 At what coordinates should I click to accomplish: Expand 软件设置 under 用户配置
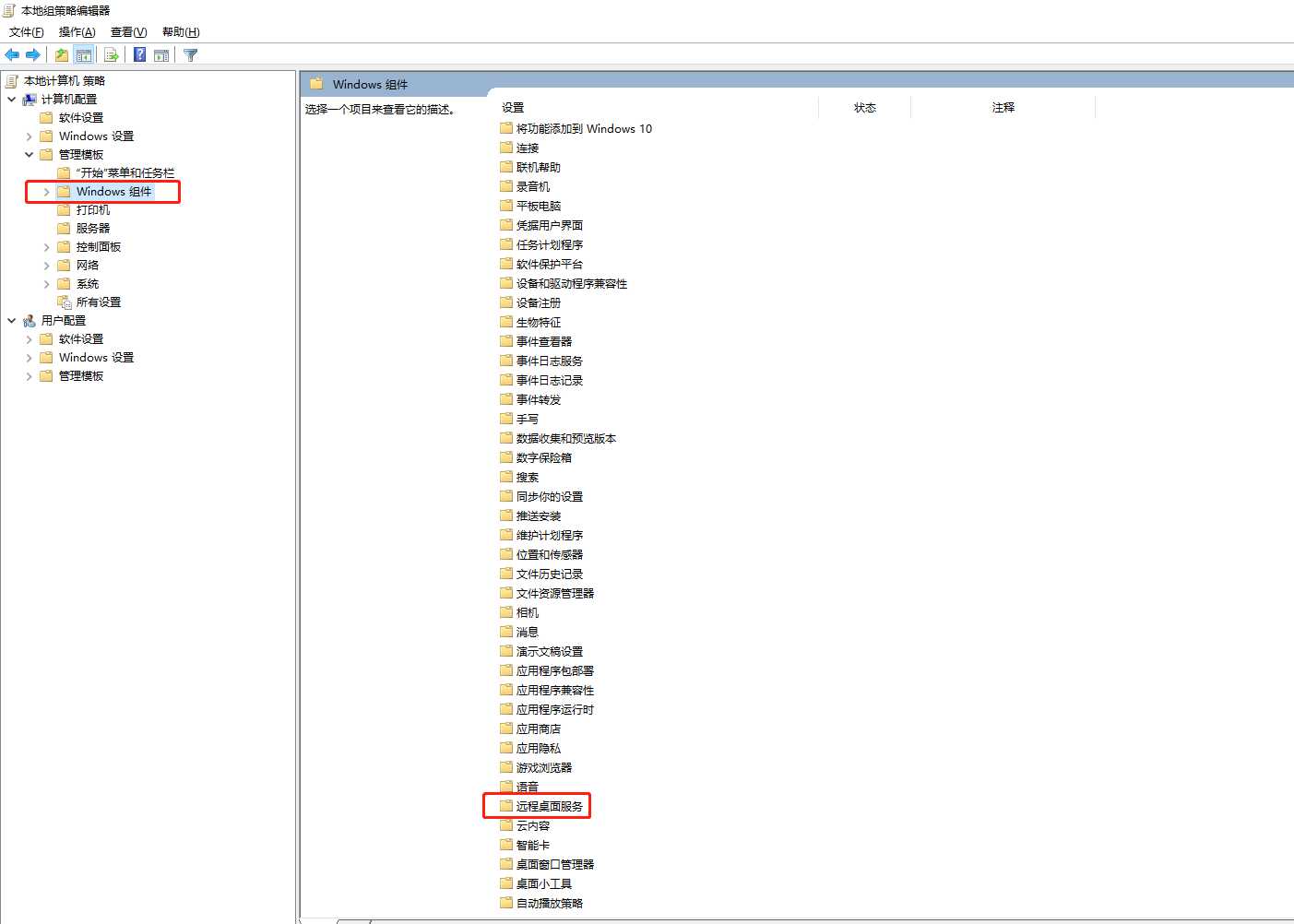pos(30,339)
